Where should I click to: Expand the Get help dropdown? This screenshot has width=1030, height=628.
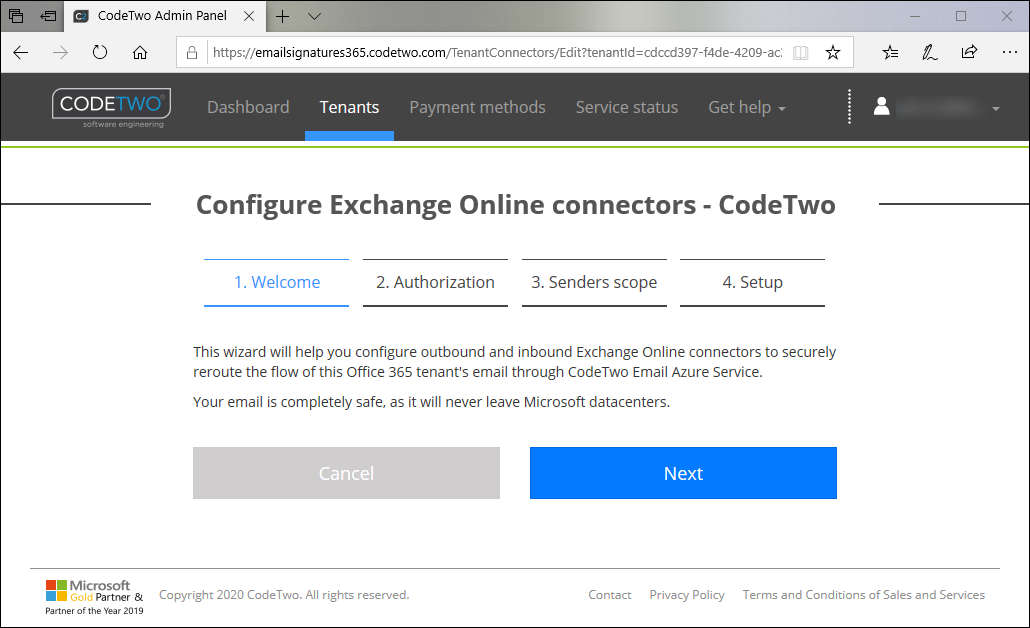(x=746, y=107)
